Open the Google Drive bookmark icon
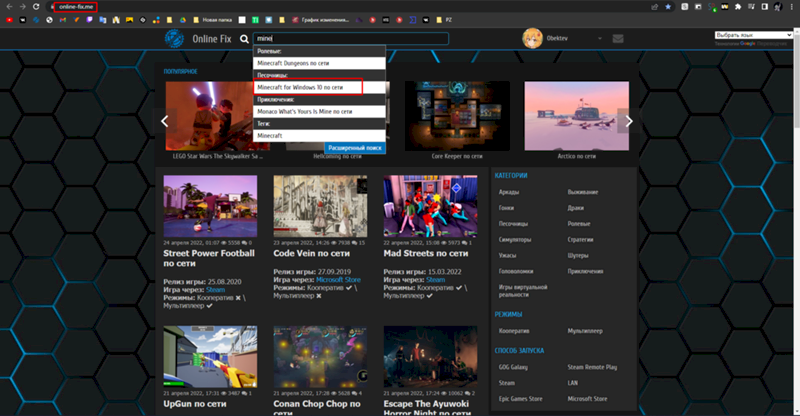 click(x=183, y=20)
